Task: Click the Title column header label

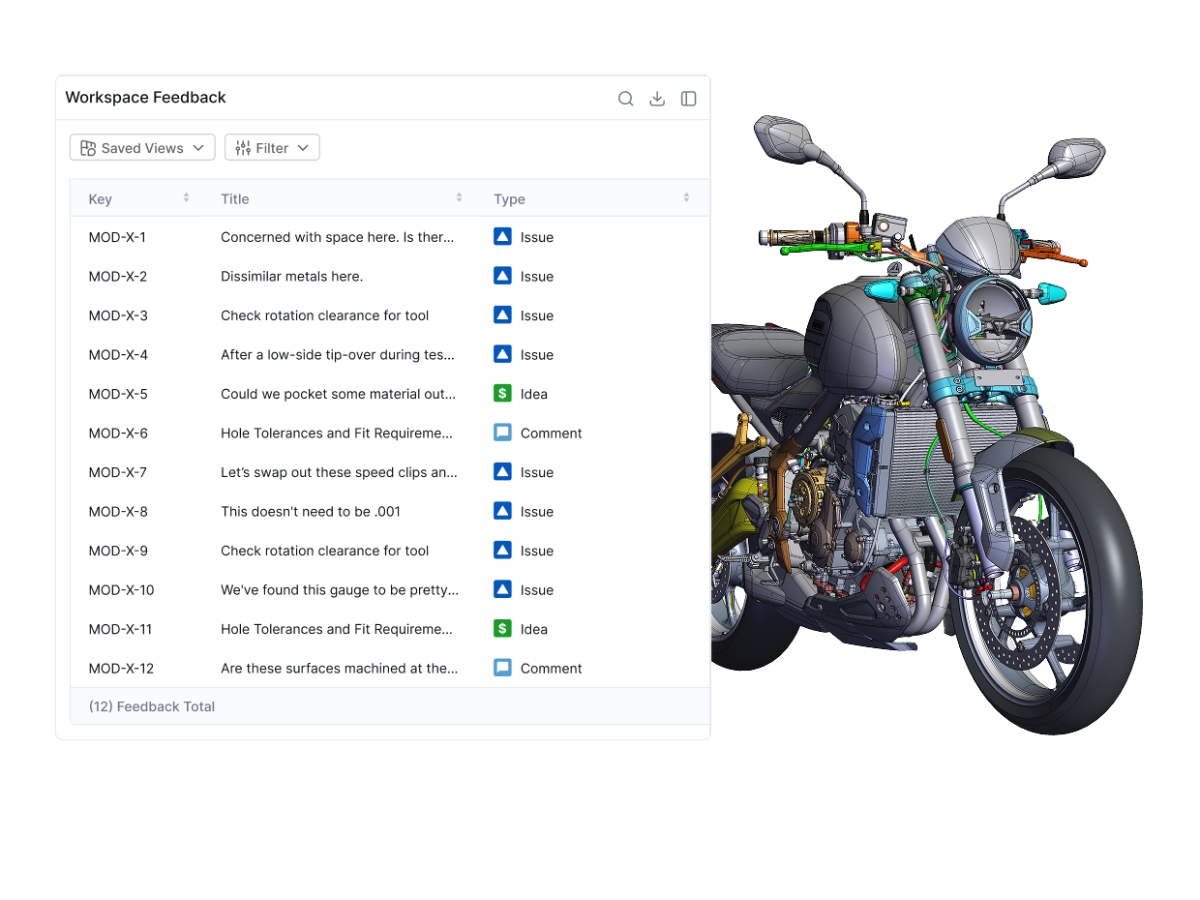Action: [235, 199]
